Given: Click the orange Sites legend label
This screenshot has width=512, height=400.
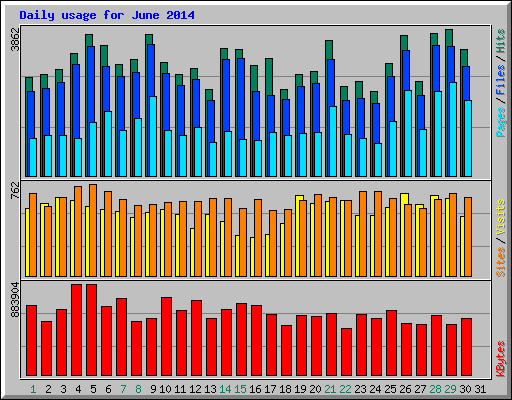Looking at the screenshot, I should click(501, 262).
